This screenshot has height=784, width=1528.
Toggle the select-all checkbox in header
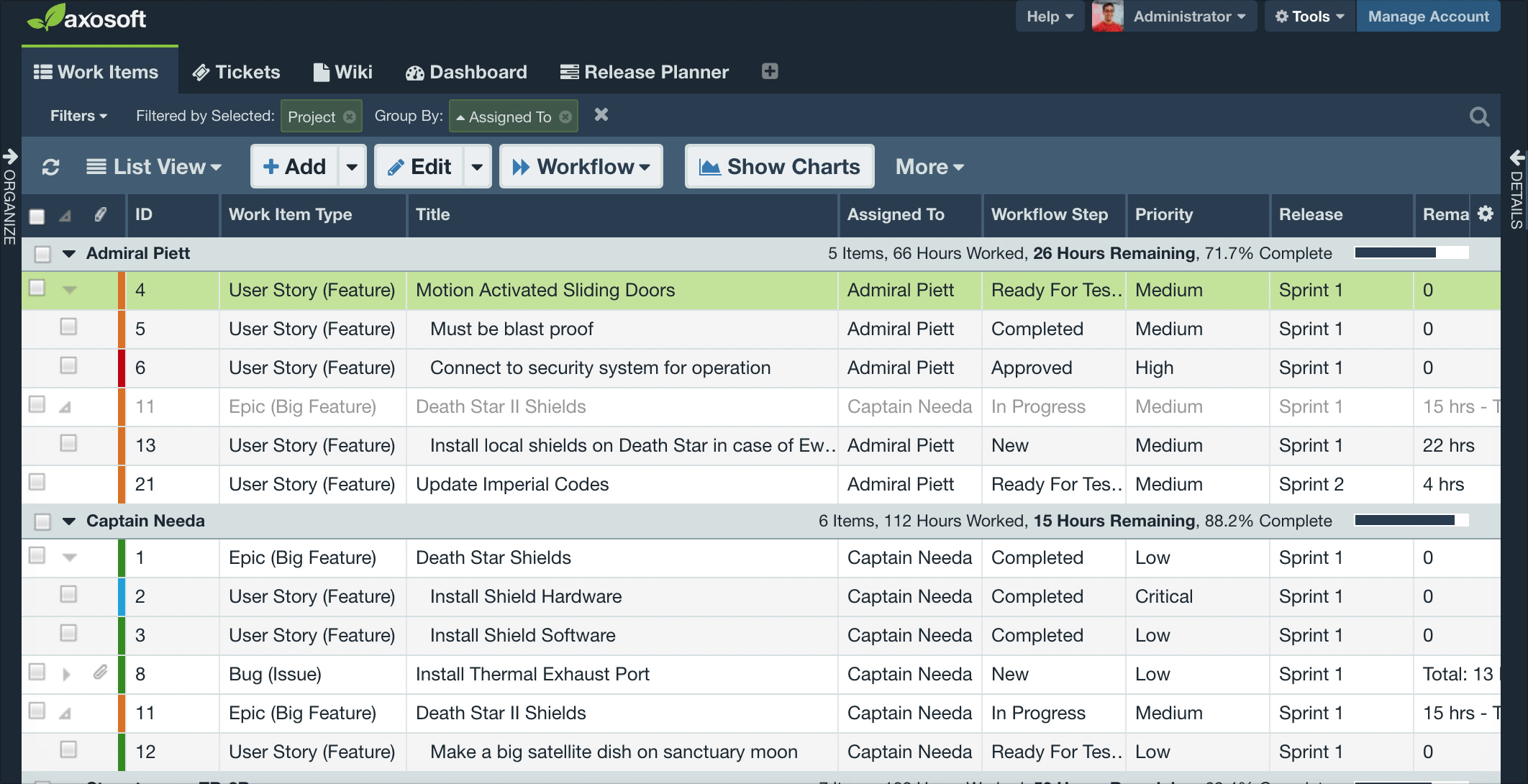(x=37, y=216)
